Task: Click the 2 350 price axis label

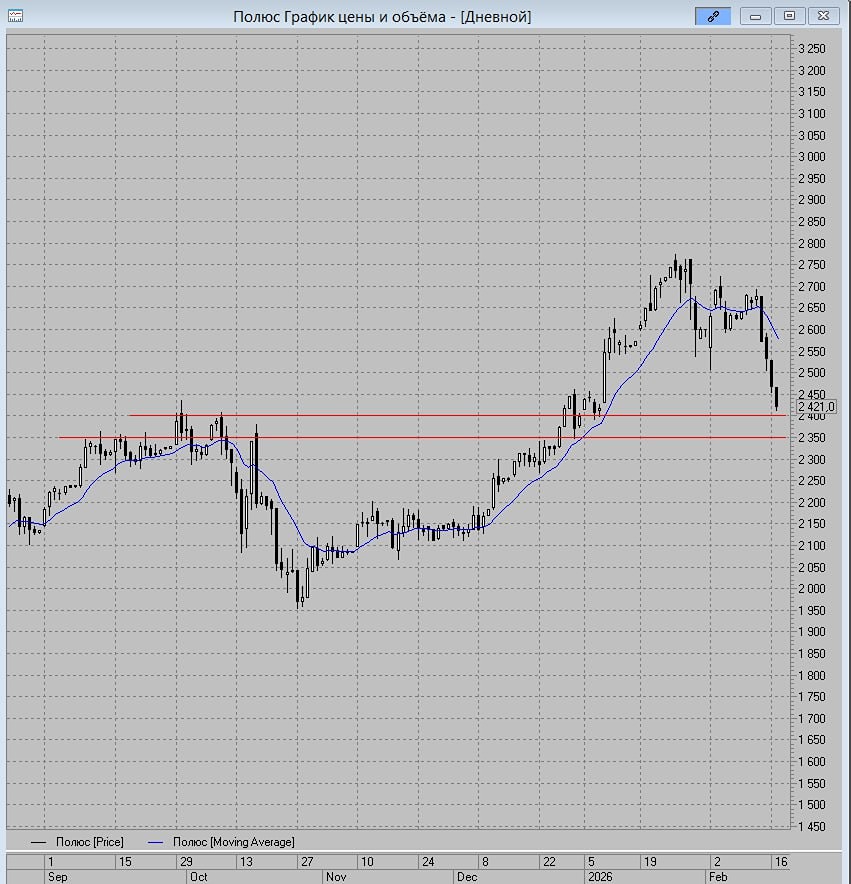Action: pos(812,437)
